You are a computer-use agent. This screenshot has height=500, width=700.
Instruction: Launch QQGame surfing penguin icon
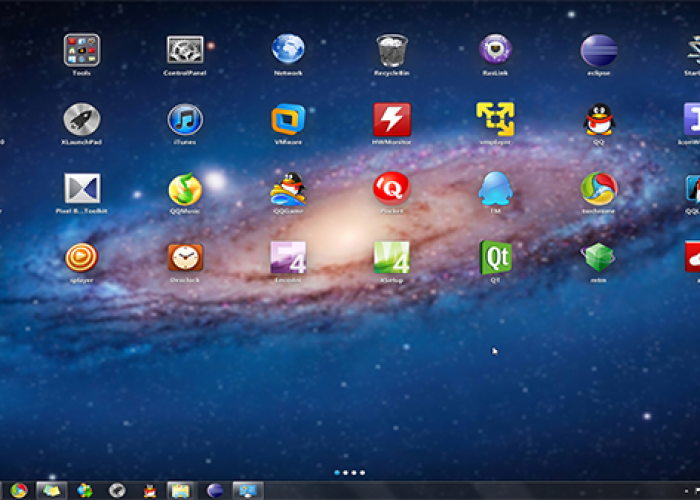click(x=288, y=189)
